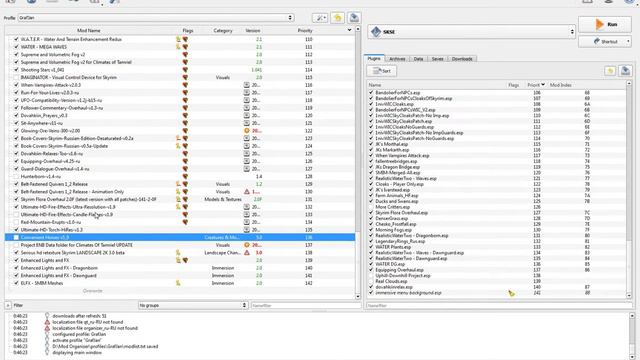Click first localization warning icon in log
Screen dimensions: 640x360
(47, 322)
